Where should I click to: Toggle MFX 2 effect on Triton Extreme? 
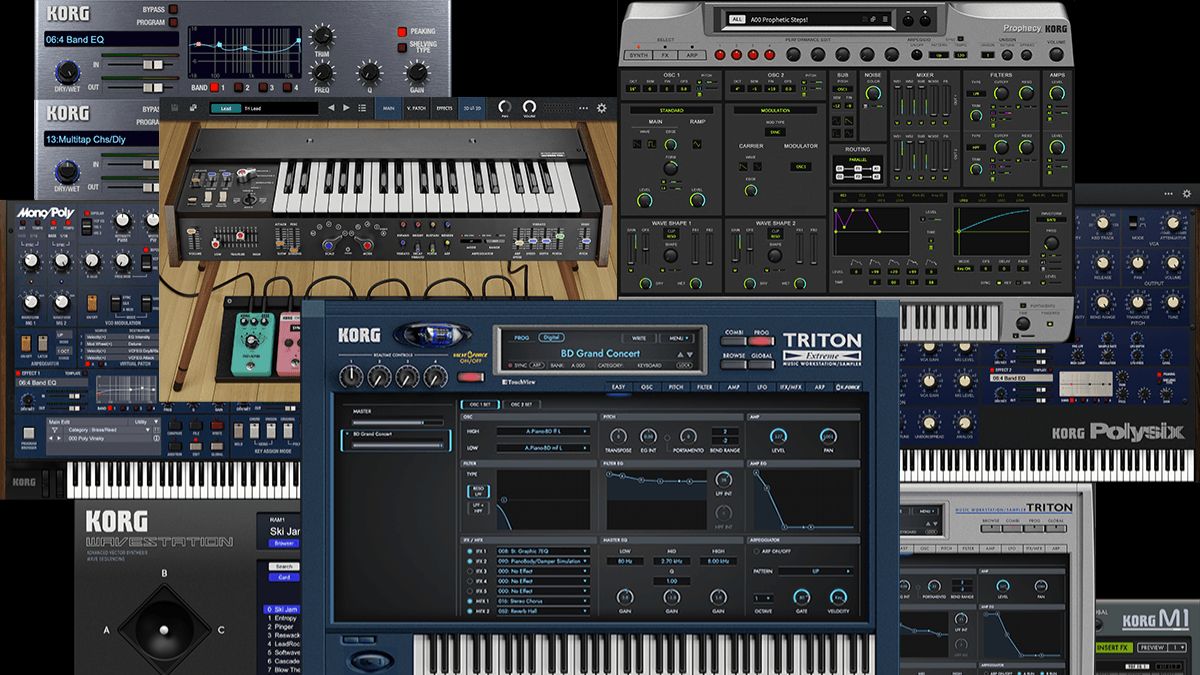pyautogui.click(x=470, y=610)
